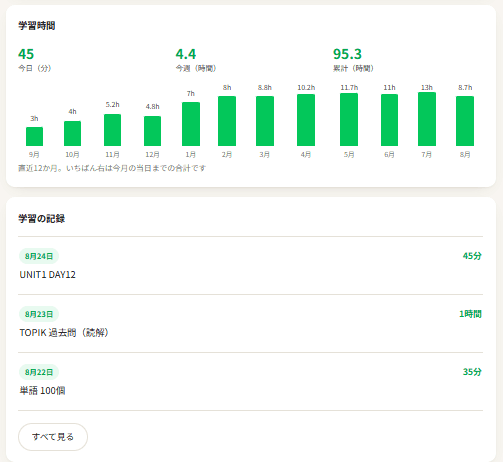503x462 pixels.
Task: Click the 5.2h value label above 11月
Action: pyautogui.click(x=112, y=105)
